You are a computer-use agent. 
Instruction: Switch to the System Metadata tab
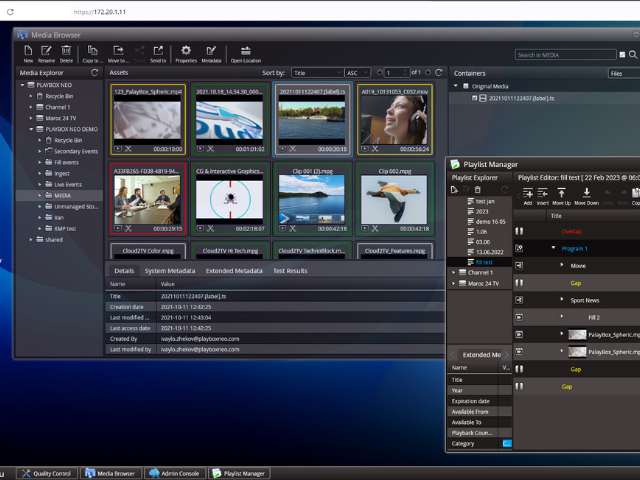170,271
